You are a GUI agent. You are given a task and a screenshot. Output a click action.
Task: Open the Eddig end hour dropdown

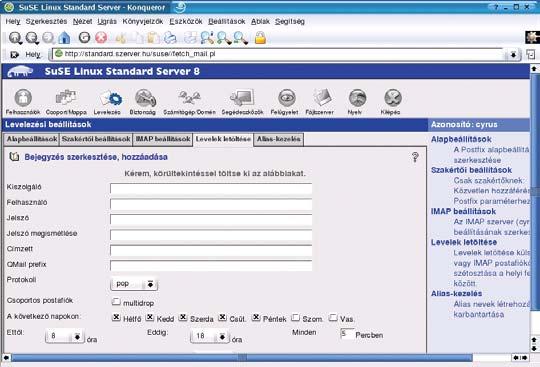pos(210,336)
